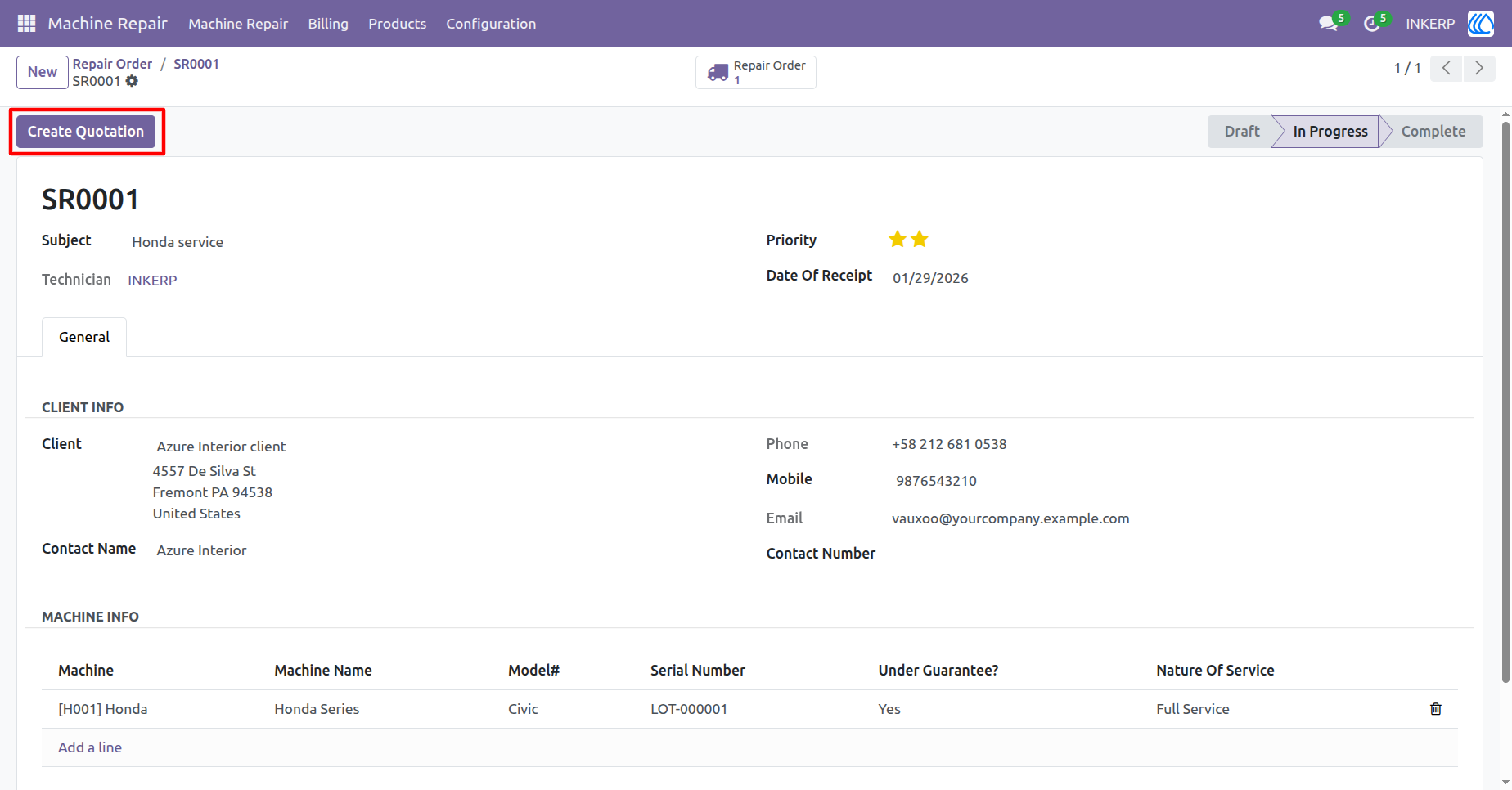The width and height of the screenshot is (1512, 790).
Task: Open the Products menu
Action: coord(397,24)
